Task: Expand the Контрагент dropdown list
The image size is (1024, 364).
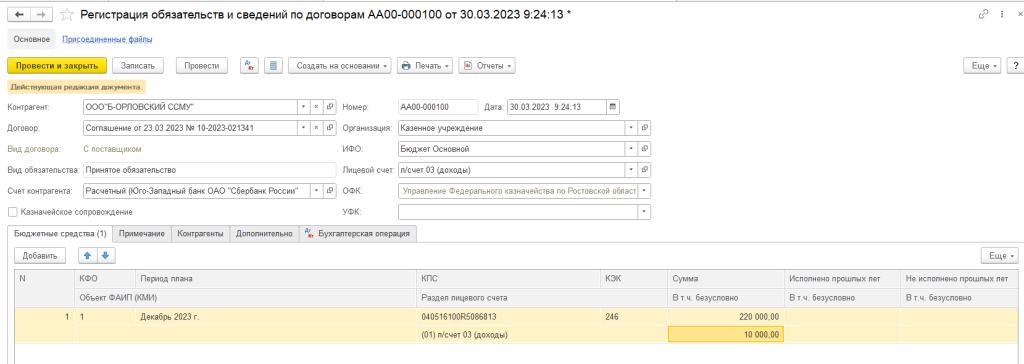Action: [x=303, y=107]
